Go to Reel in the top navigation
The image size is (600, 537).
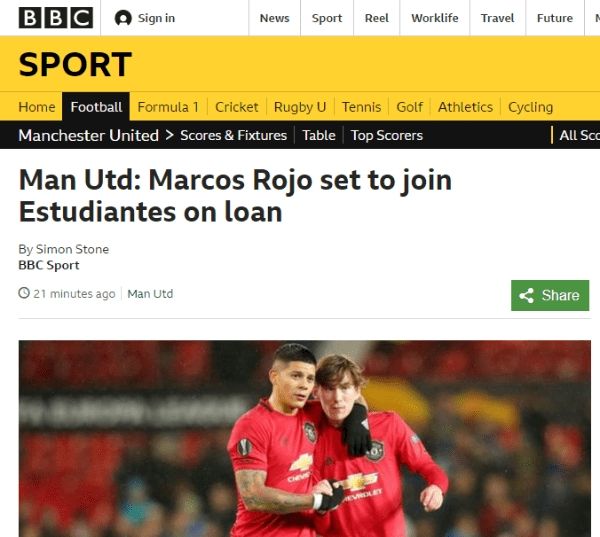[377, 18]
